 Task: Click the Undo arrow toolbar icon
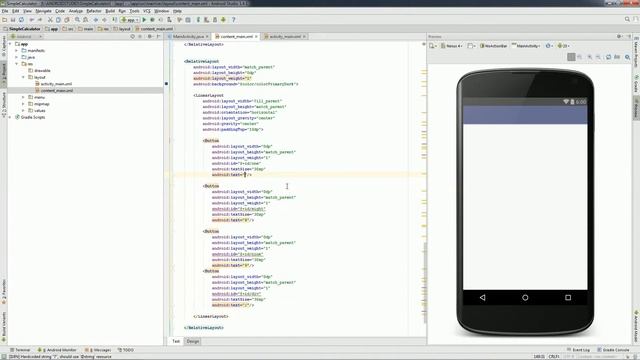coord(31,20)
